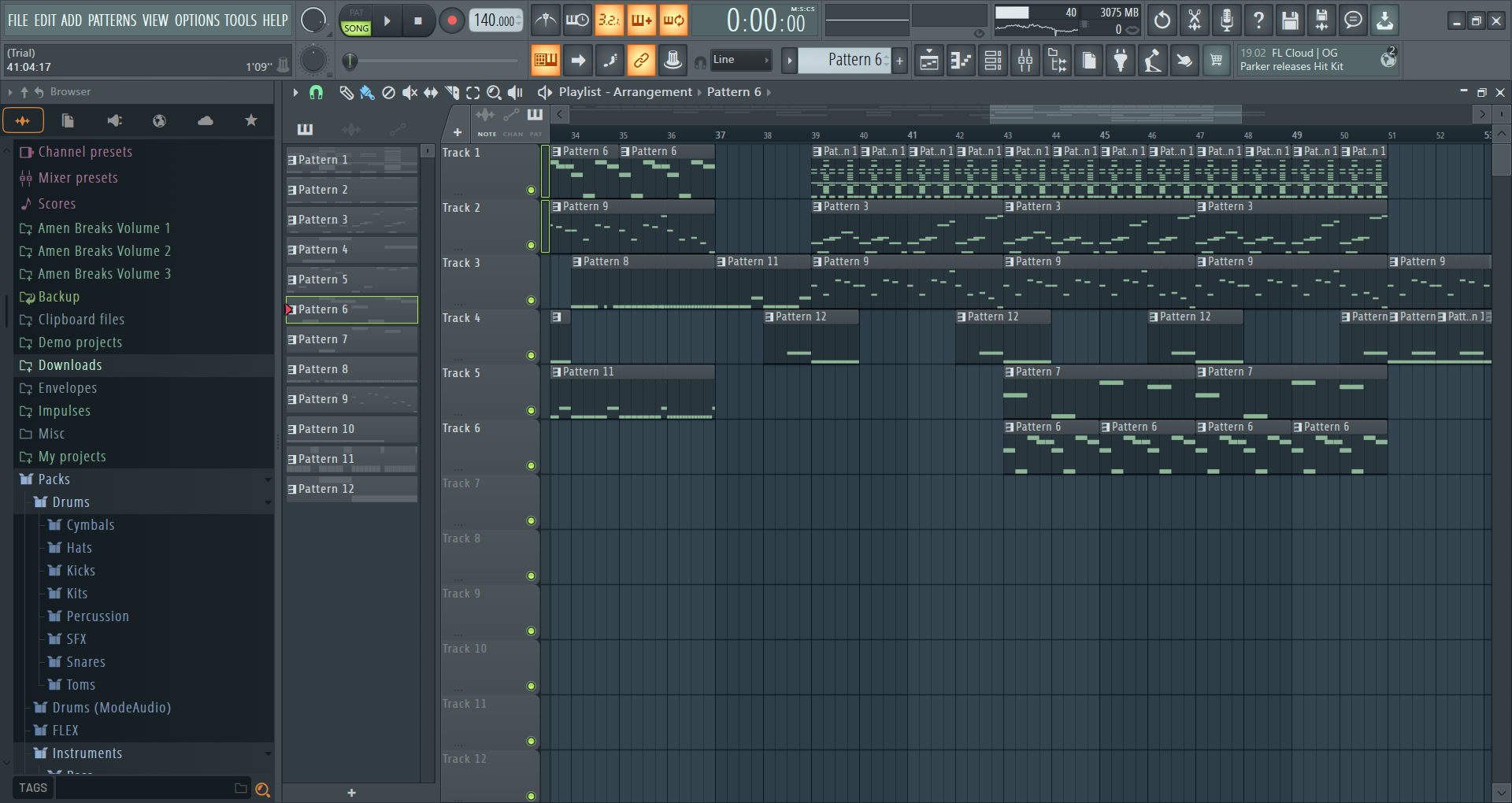The width and height of the screenshot is (1512, 803).
Task: Open the Browser cloud tab
Action: coord(206,120)
